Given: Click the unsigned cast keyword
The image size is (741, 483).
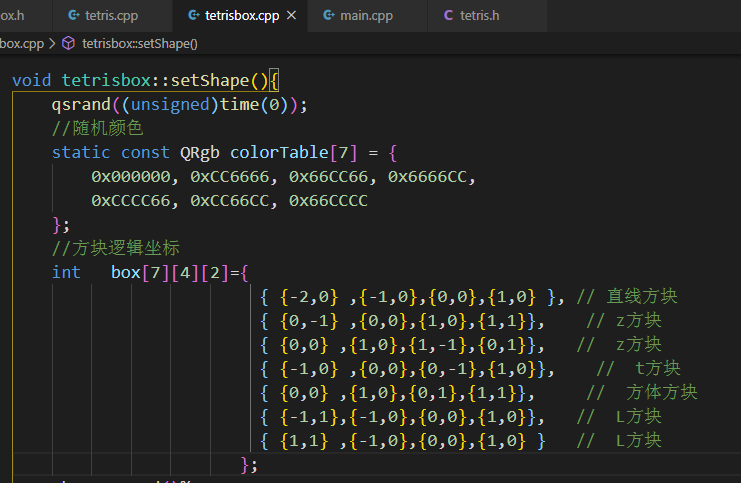Looking at the screenshot, I should 170,104.
